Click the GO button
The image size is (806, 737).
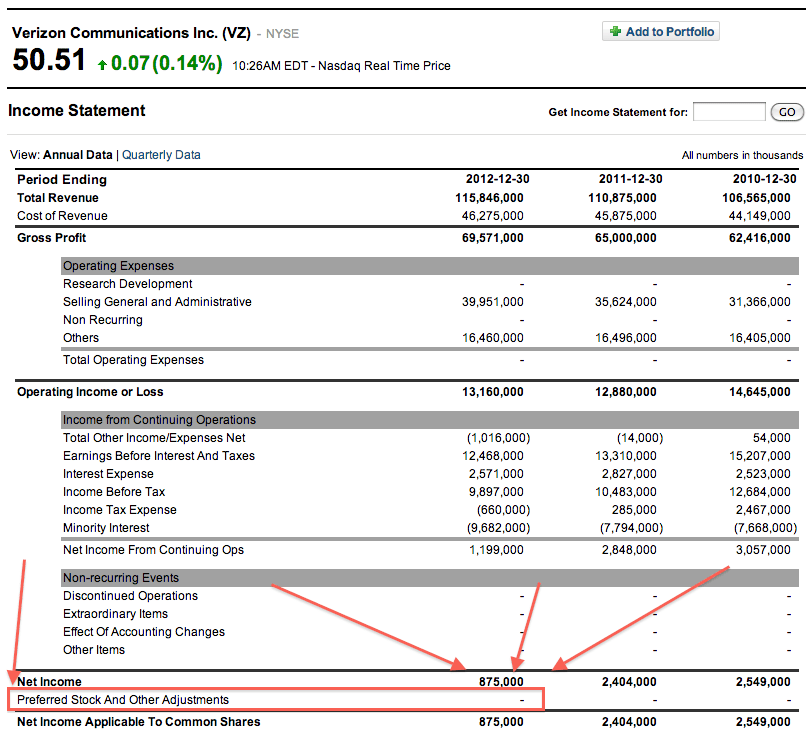pyautogui.click(x=786, y=112)
